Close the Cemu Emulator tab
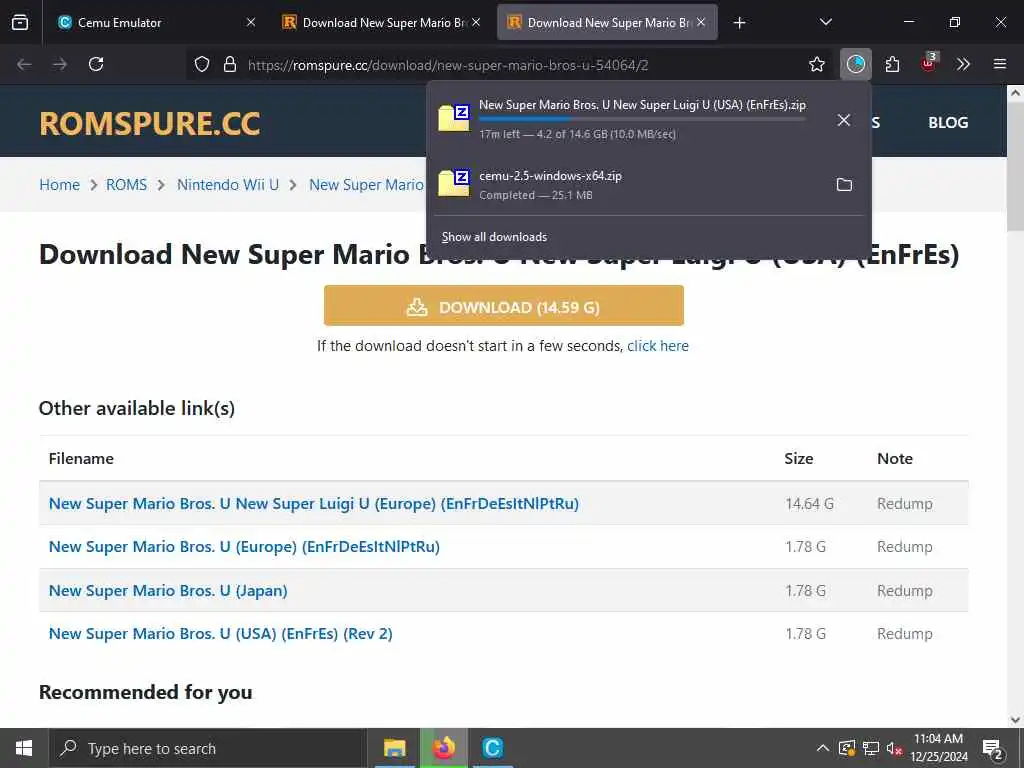Viewport: 1024px width, 768px height. (251, 22)
